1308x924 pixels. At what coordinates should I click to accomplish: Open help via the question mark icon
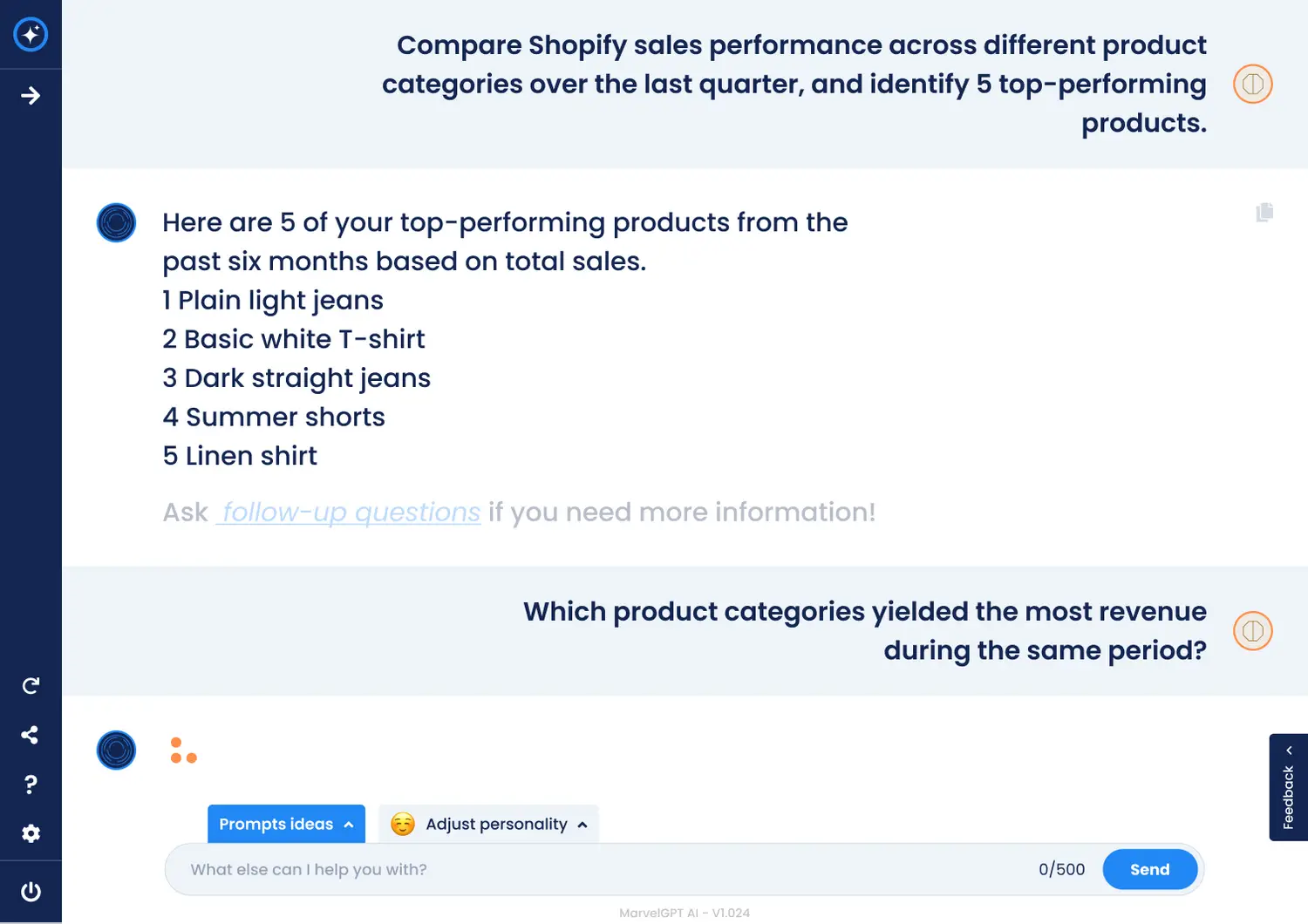click(31, 785)
